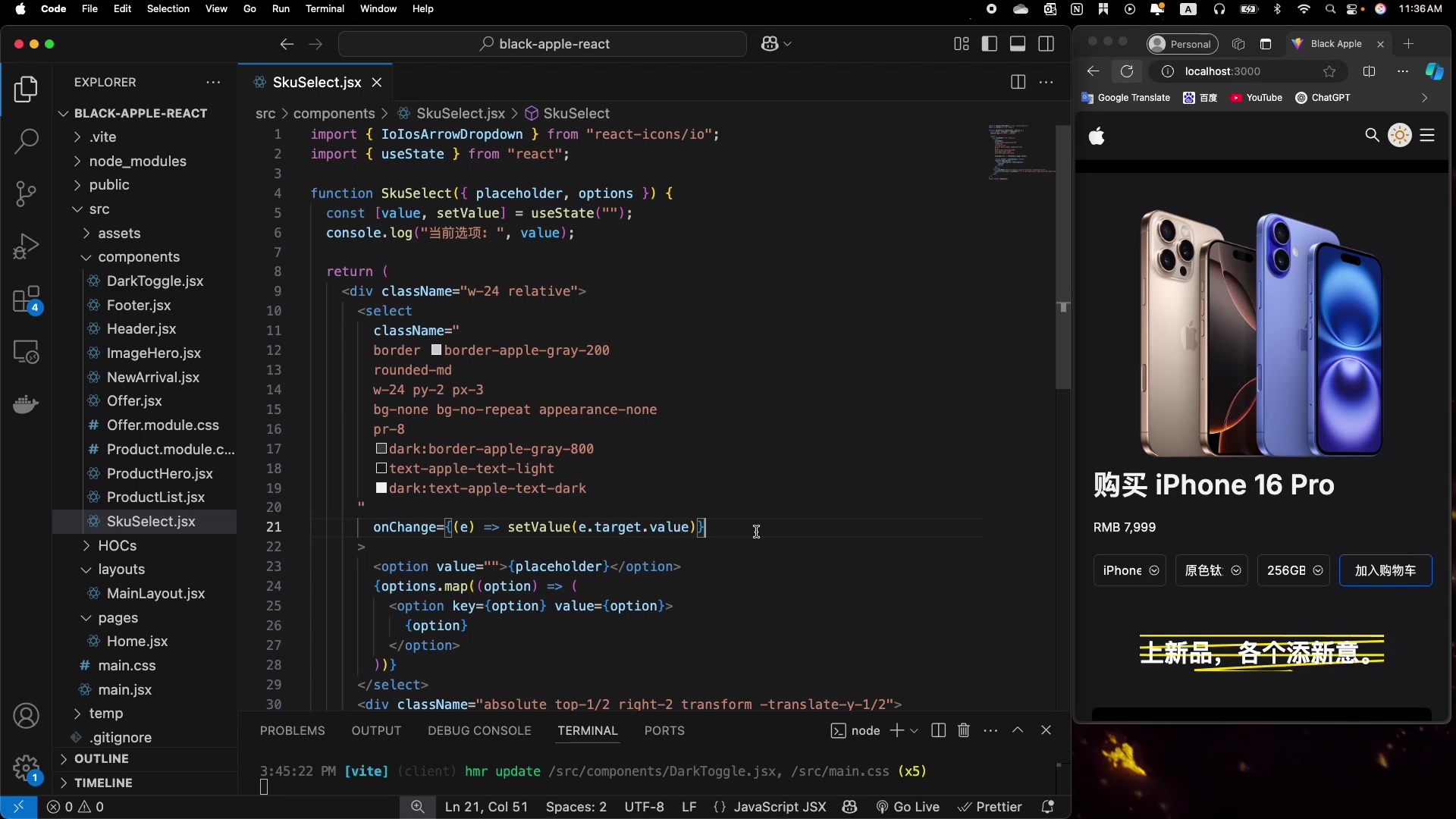Click the Personal profile button in browser
The image size is (1456, 819).
pos(1182,44)
